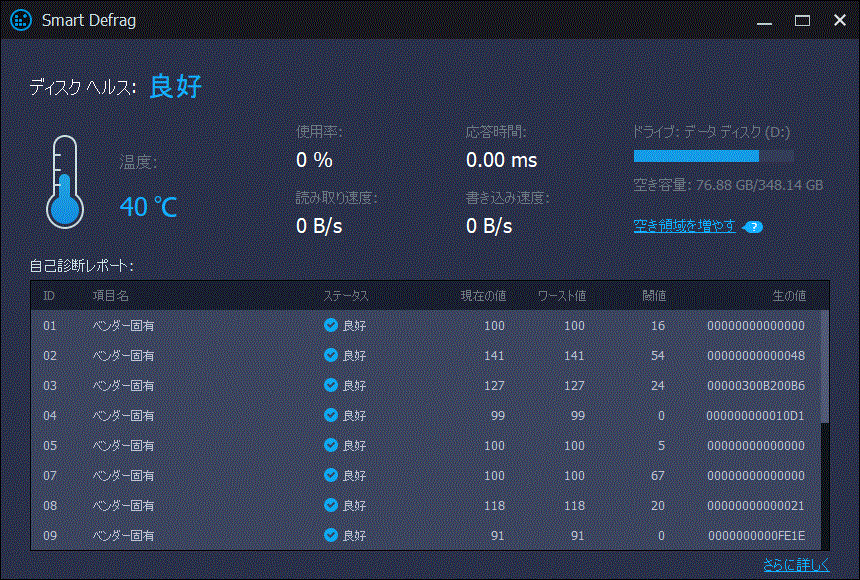This screenshot has height=580, width=860.
Task: Open the 空き領域を増やす link
Action: pyautogui.click(x=684, y=226)
